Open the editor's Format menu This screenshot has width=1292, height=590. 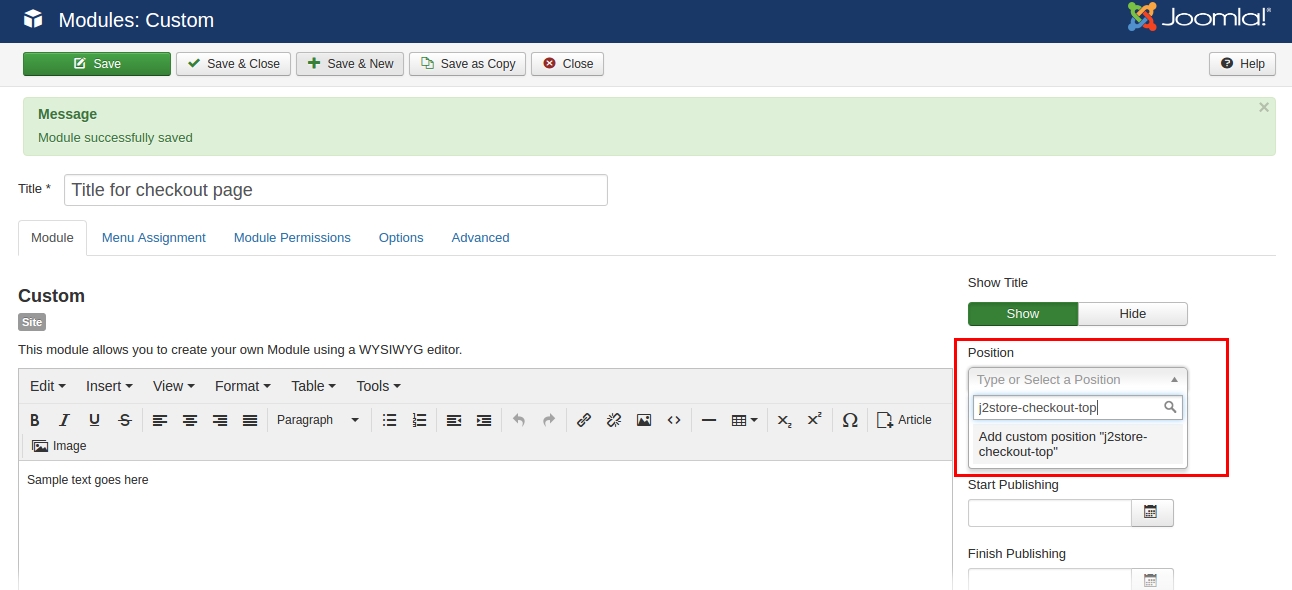tap(243, 386)
